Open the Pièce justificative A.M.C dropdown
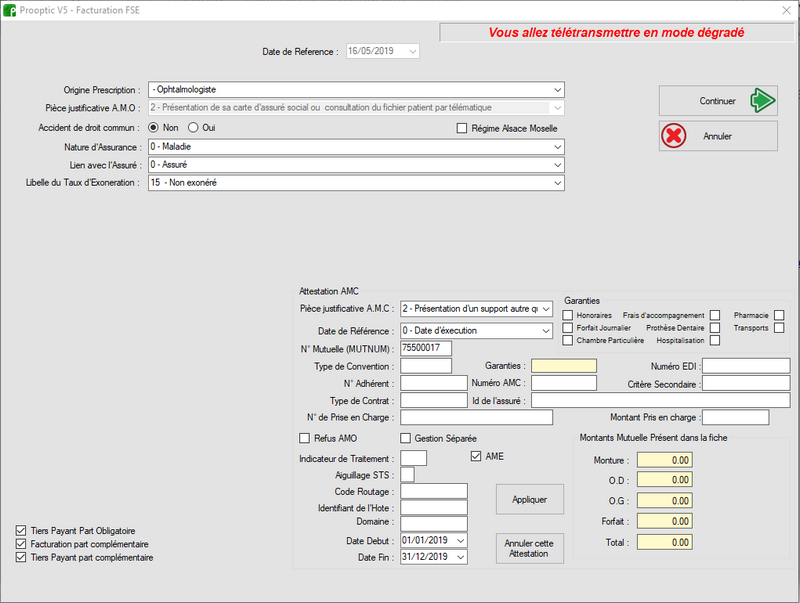This screenshot has height=603, width=800. click(546, 309)
